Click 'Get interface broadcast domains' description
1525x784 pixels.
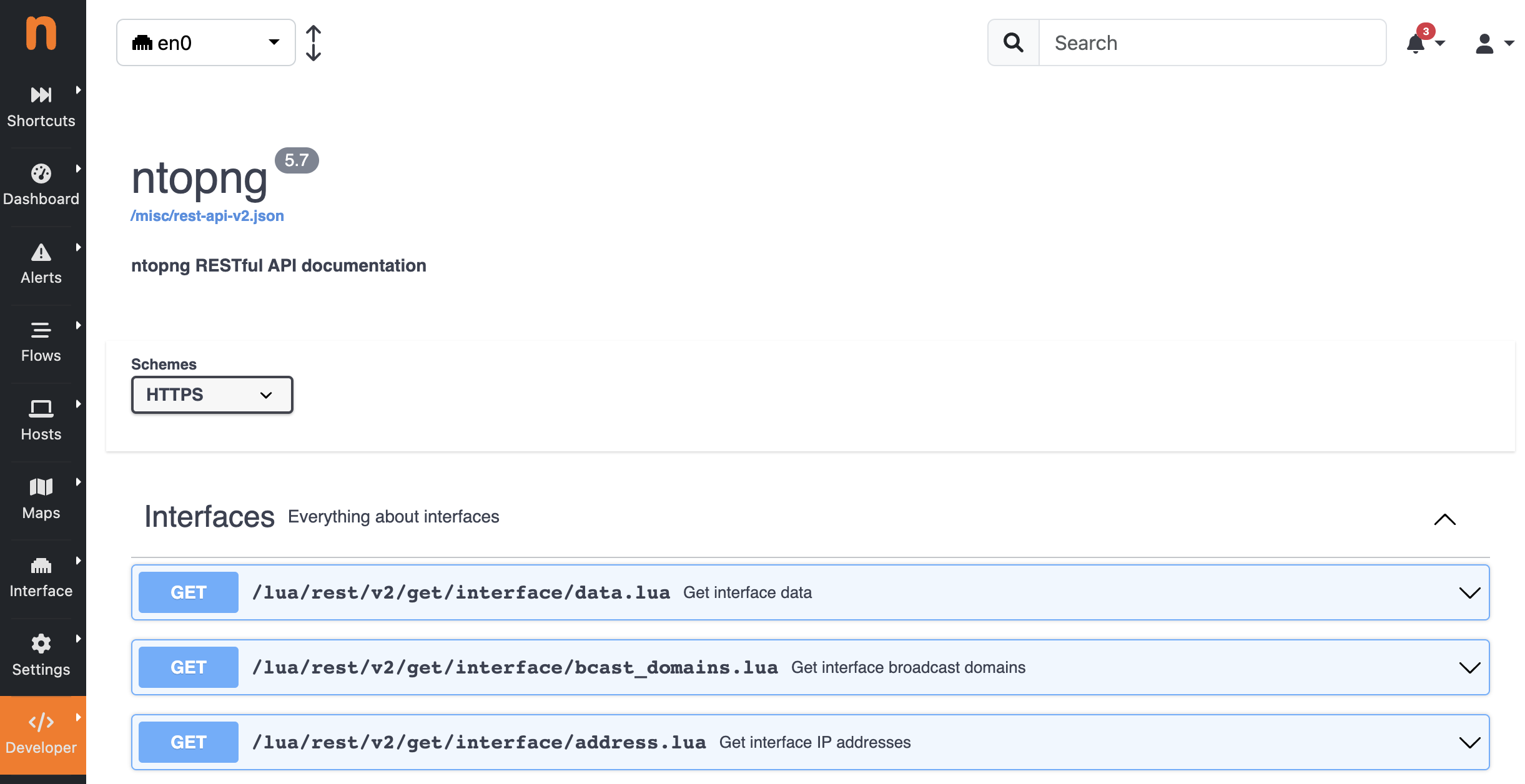click(x=908, y=667)
